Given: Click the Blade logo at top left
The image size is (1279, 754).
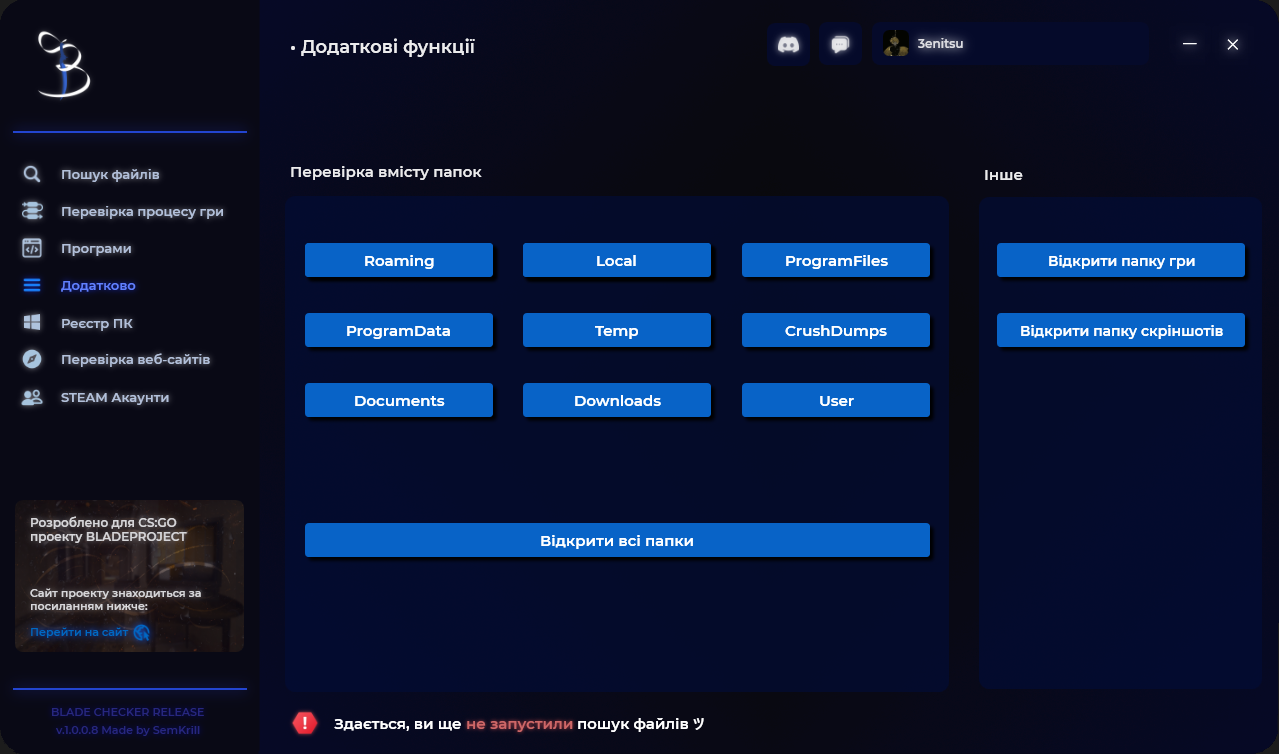Looking at the screenshot, I should [x=63, y=65].
